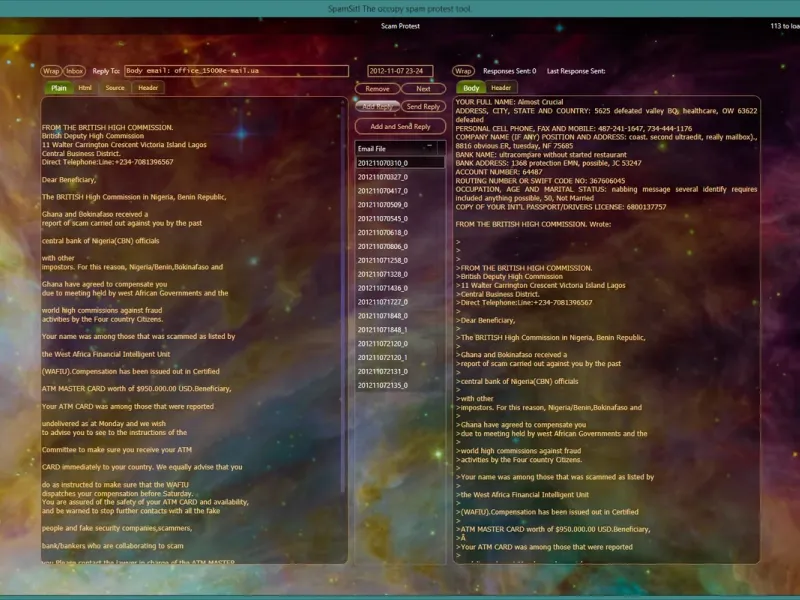This screenshot has height=600, width=800.
Task: Select email file 201211070545_0
Action: coord(400,218)
